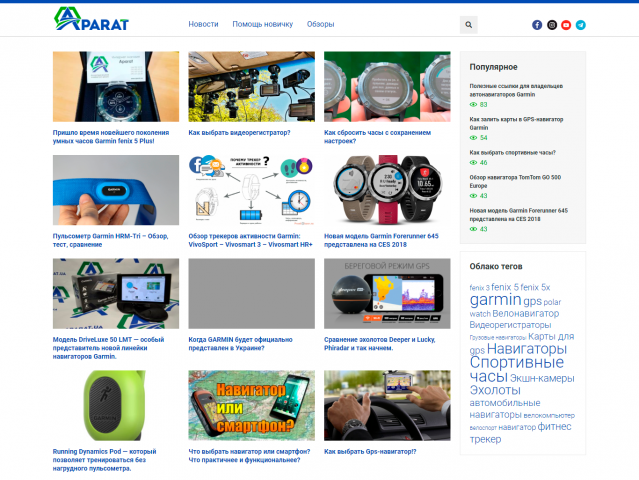
Task: Open DriveLuxe 50 LMT article link
Action: (x=108, y=348)
